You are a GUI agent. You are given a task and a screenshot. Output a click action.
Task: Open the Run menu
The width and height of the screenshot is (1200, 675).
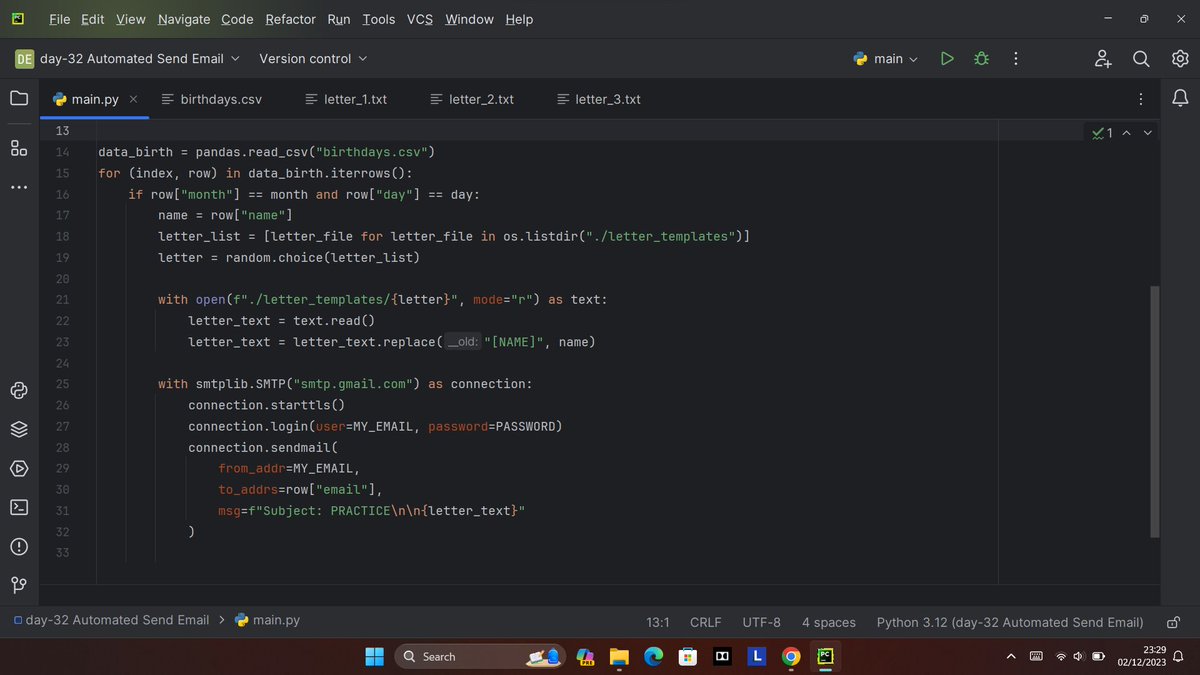(339, 19)
